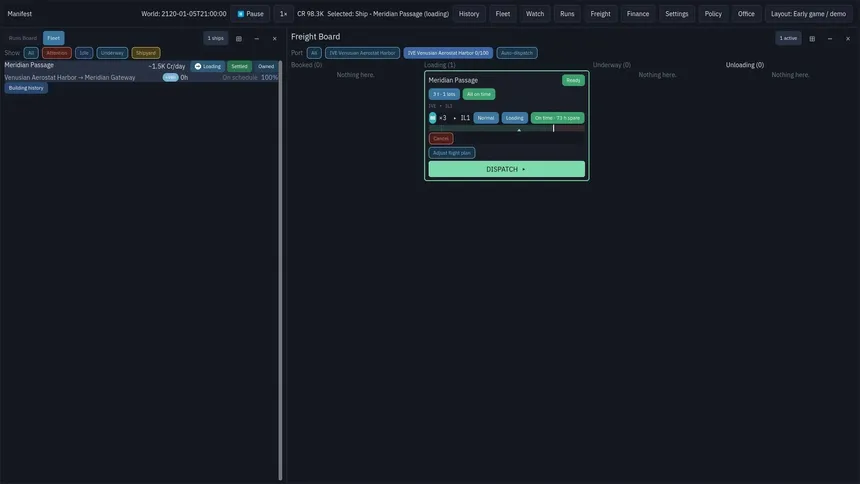Screen dimensions: 860x484
Task: Select the Meridian Passage ship row
Action: click(x=140, y=71)
